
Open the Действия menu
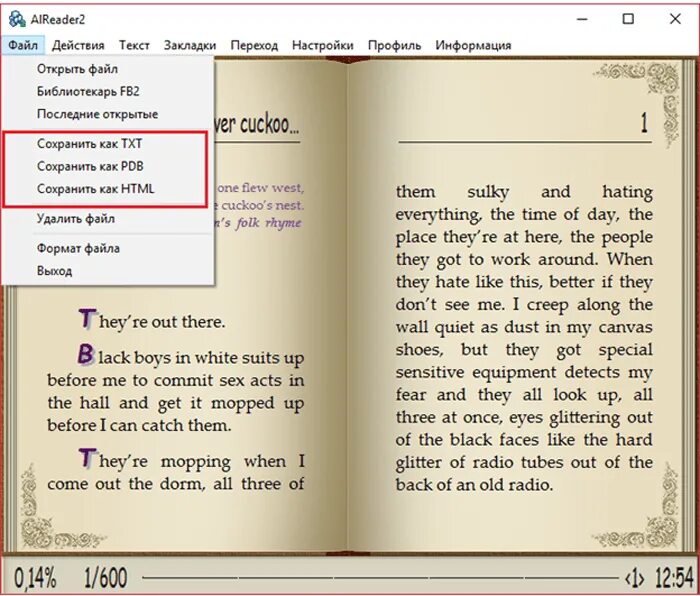(78, 46)
